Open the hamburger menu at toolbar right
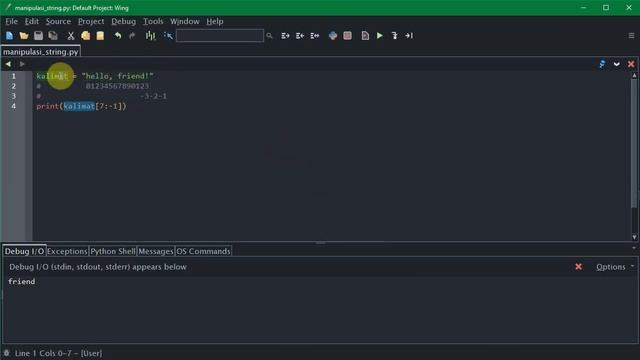This screenshot has width=640, height=360. 631,36
